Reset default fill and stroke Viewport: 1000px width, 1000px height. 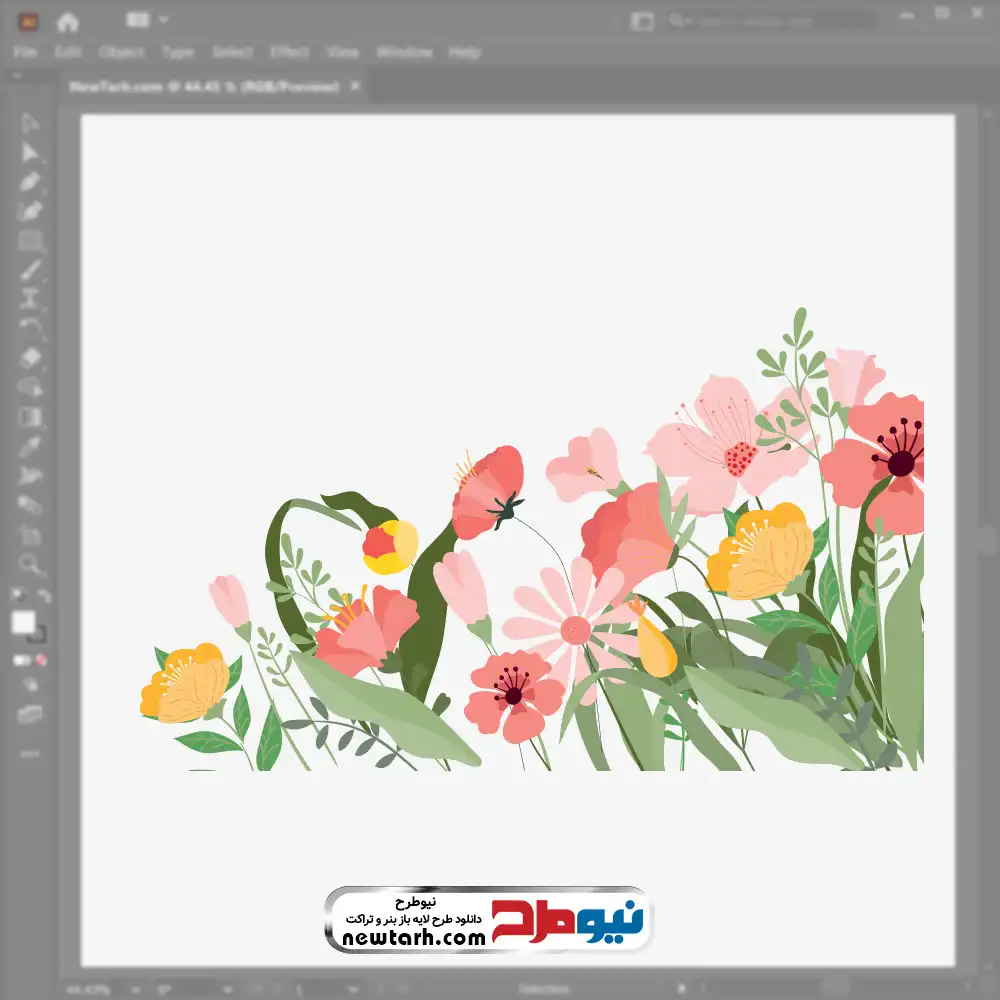[18, 597]
